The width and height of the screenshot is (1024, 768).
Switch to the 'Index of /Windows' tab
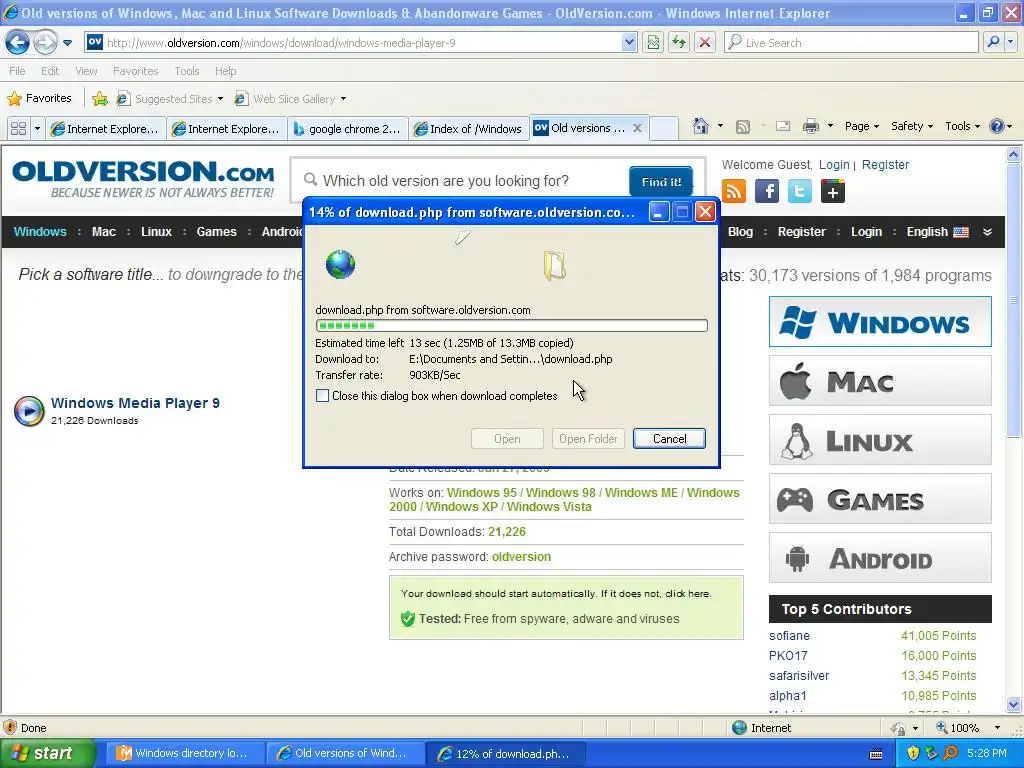click(x=469, y=129)
